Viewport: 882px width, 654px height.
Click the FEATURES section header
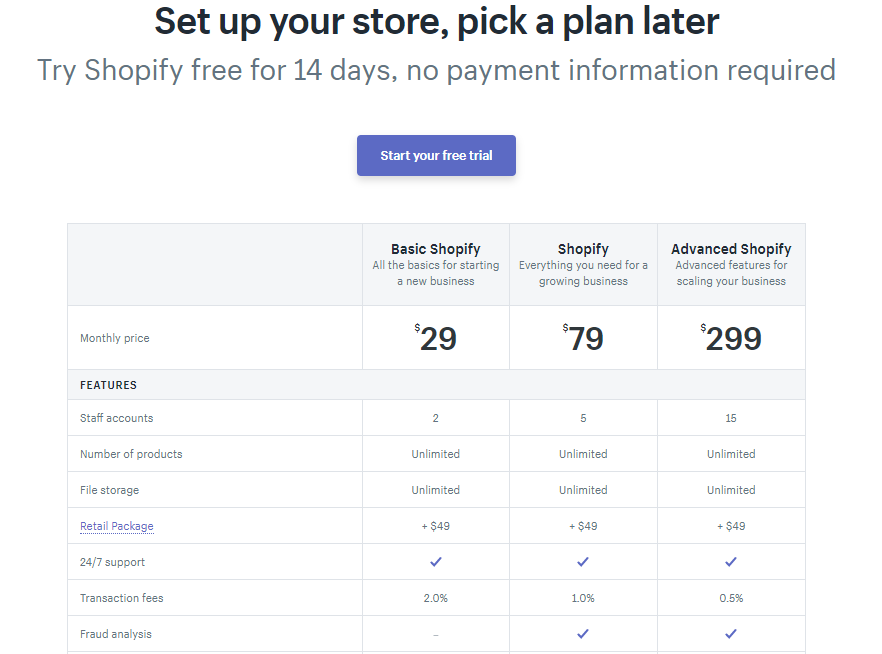pyautogui.click(x=109, y=385)
